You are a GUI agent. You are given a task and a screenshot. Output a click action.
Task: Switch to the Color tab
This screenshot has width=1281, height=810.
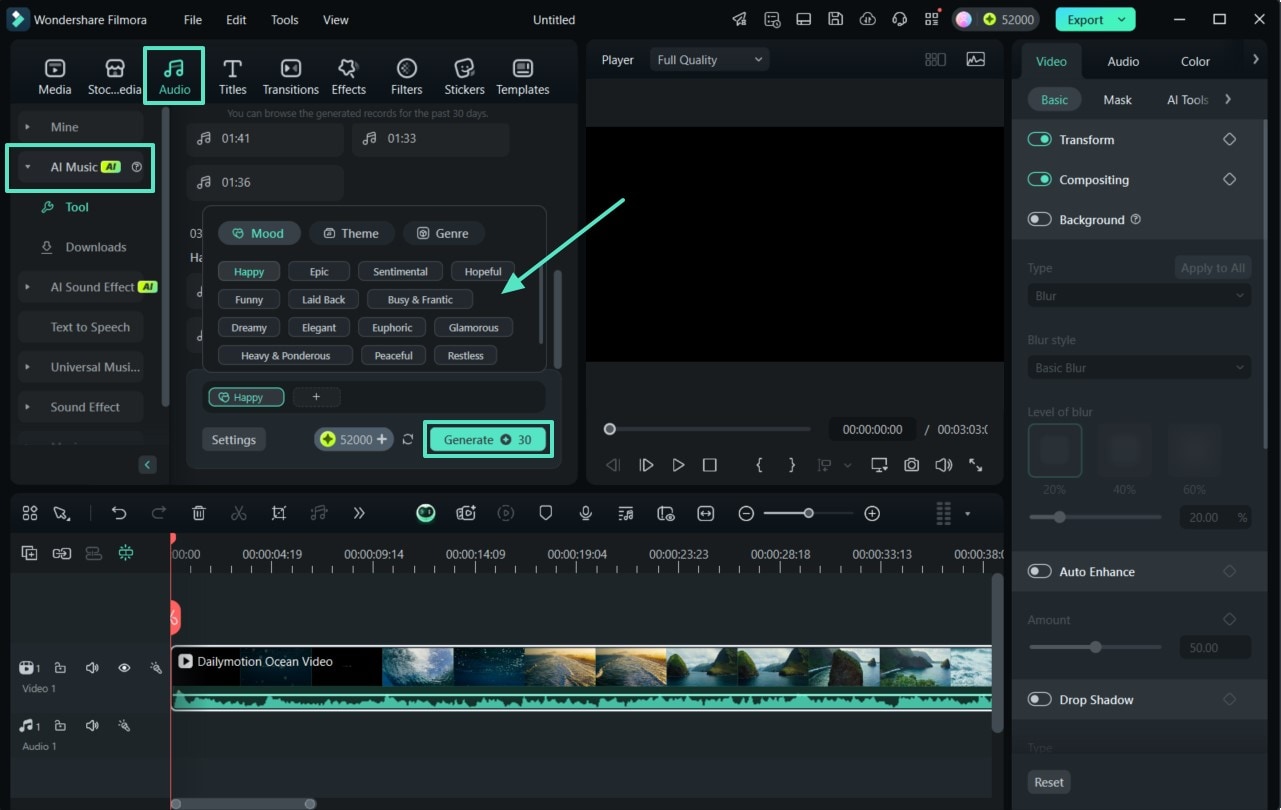1195,61
